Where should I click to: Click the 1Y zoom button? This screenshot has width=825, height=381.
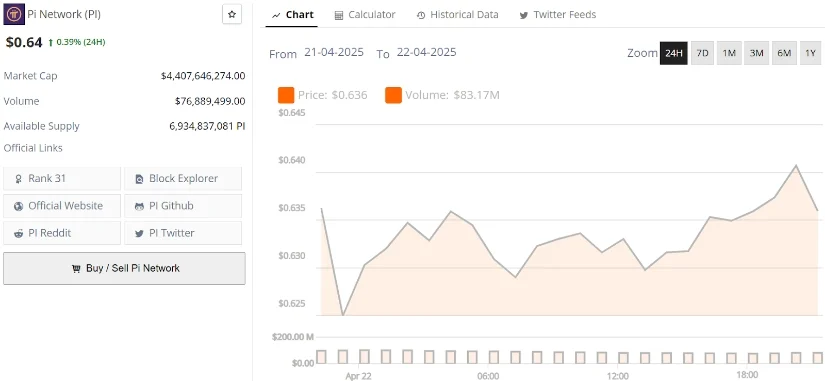[811, 53]
